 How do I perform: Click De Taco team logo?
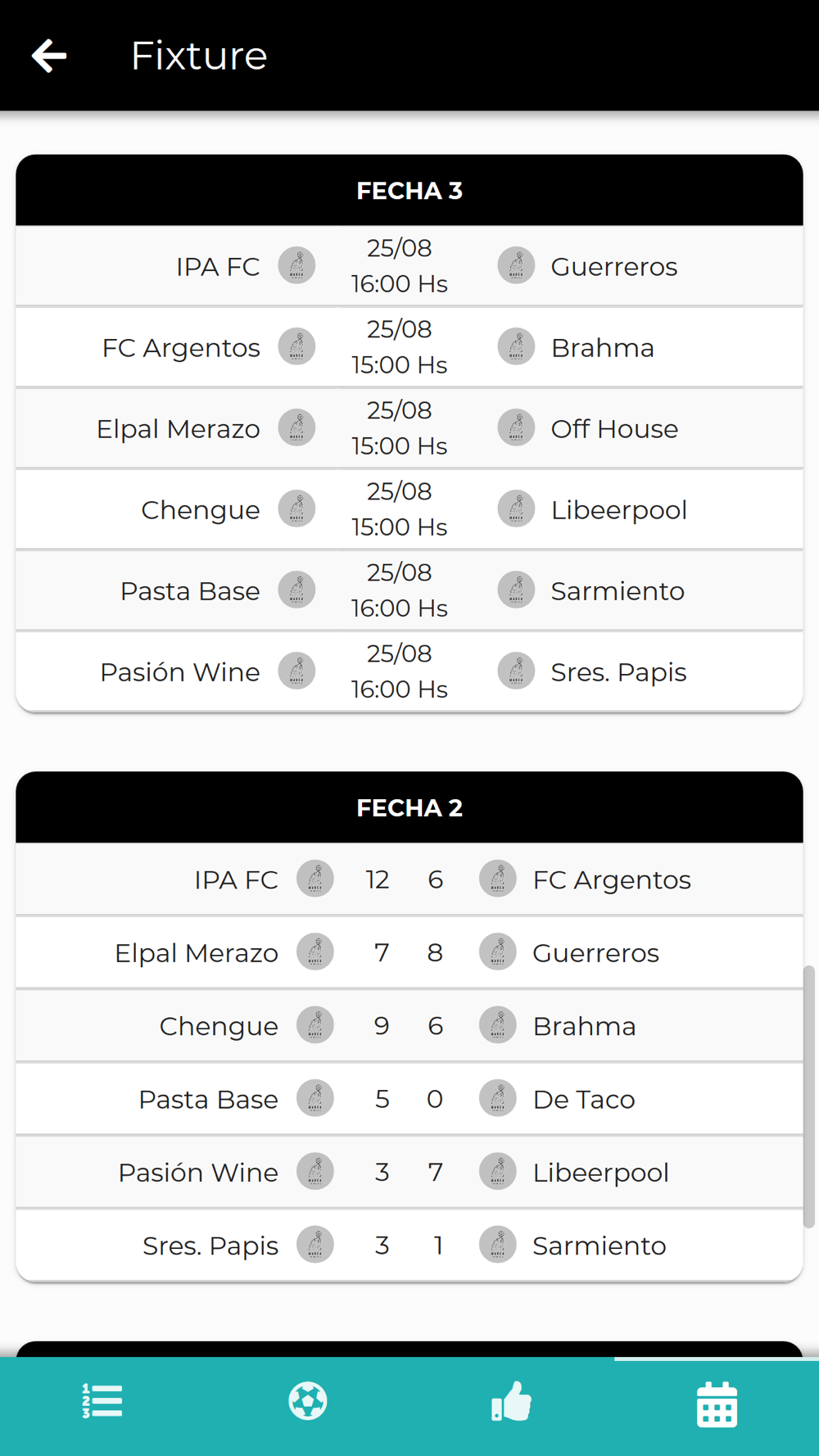497,1099
